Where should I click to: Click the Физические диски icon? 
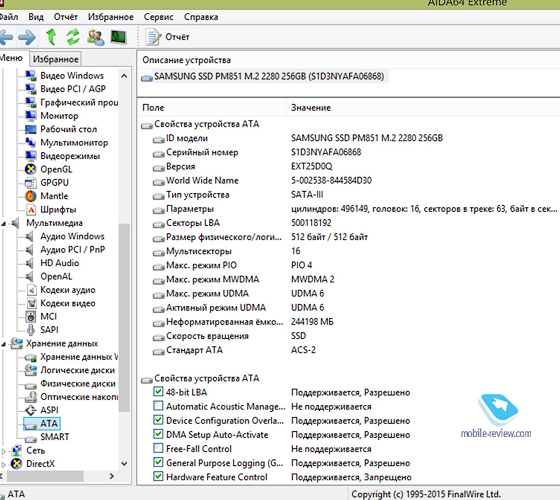(x=31, y=385)
